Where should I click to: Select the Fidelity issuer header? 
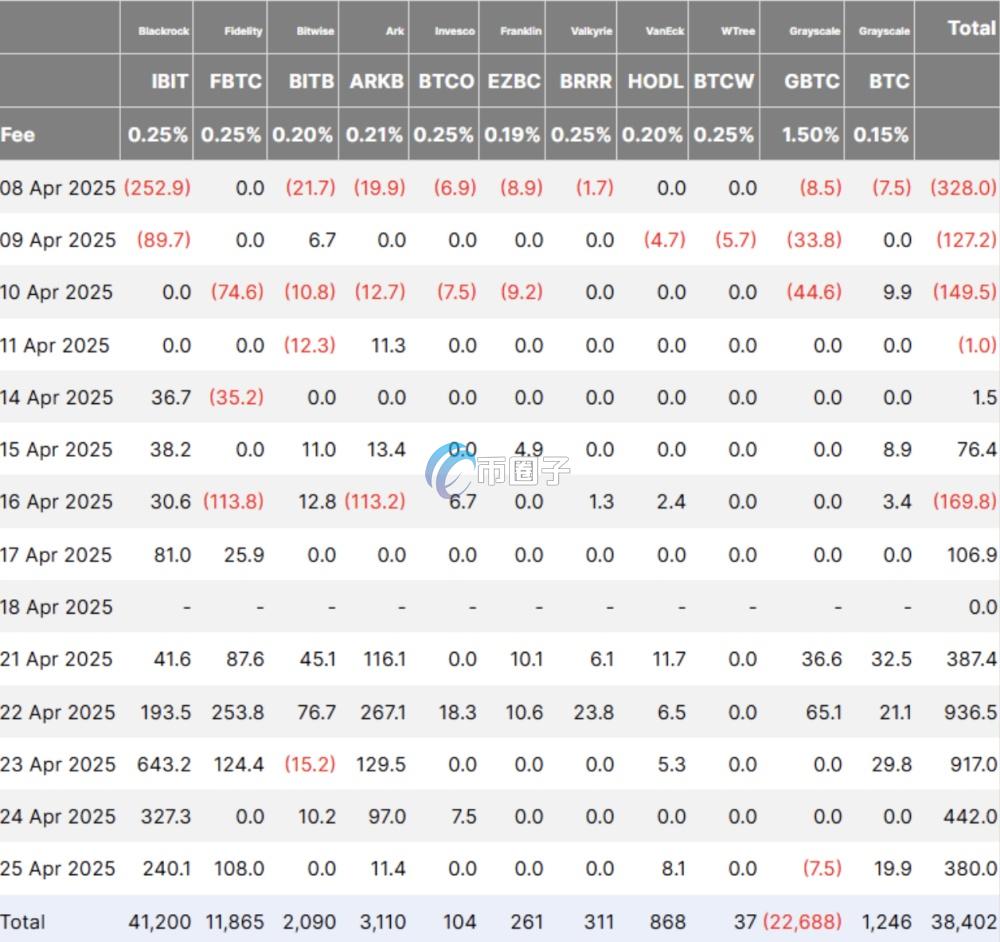[243, 31]
